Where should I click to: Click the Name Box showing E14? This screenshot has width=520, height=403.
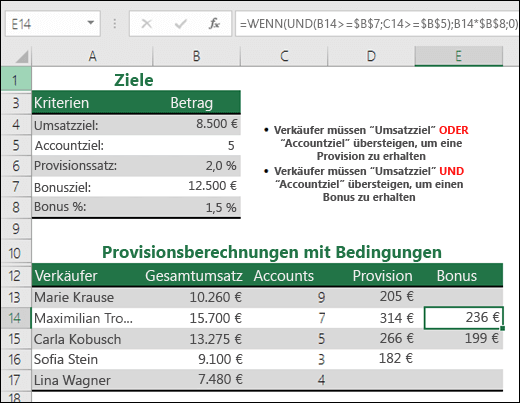53,24
